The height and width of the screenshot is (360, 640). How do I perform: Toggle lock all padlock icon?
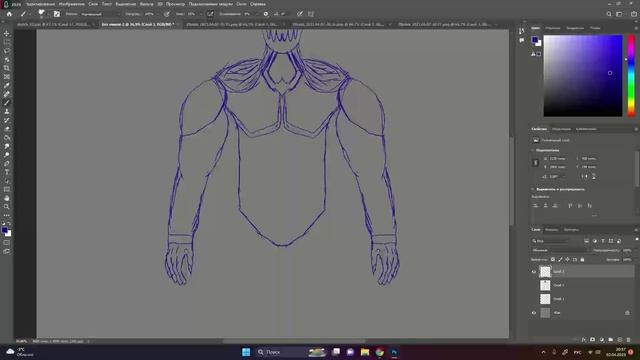click(582, 260)
